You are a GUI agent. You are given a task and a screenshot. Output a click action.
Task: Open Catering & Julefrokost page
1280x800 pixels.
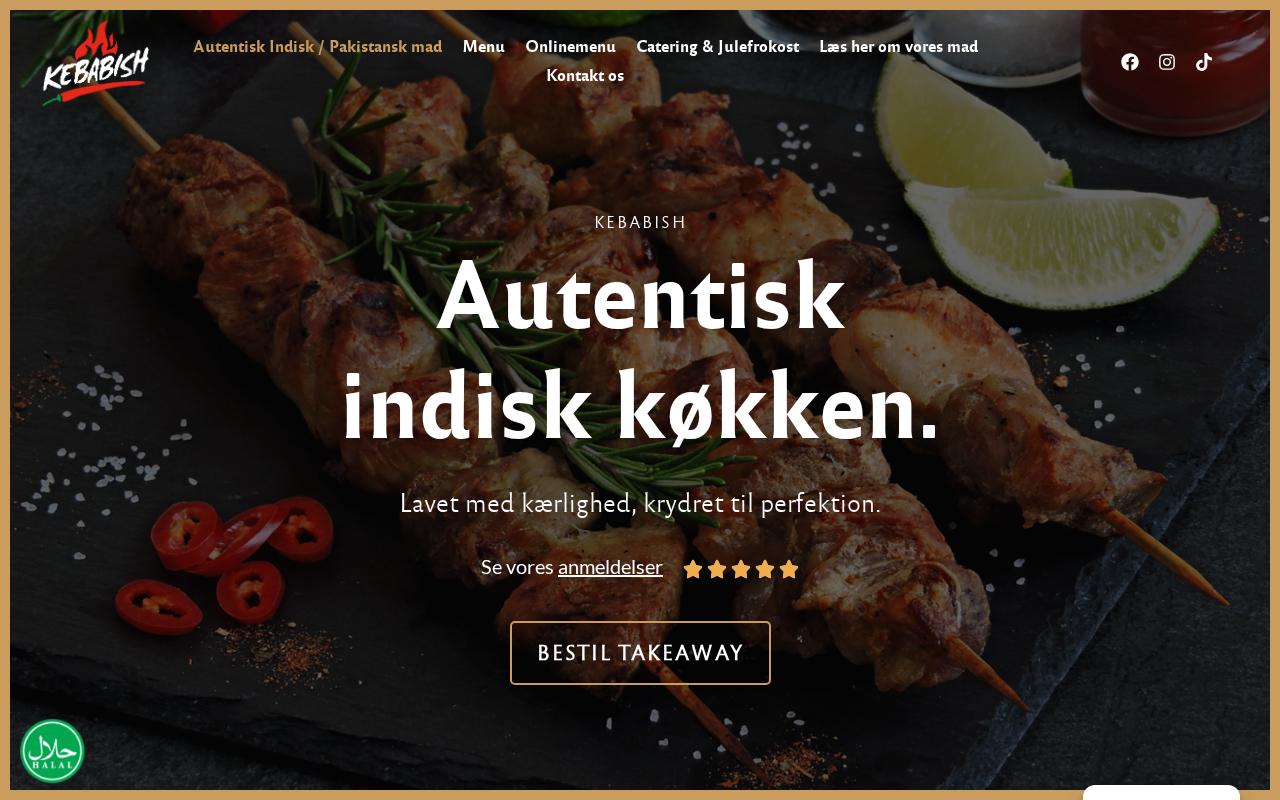(x=718, y=46)
